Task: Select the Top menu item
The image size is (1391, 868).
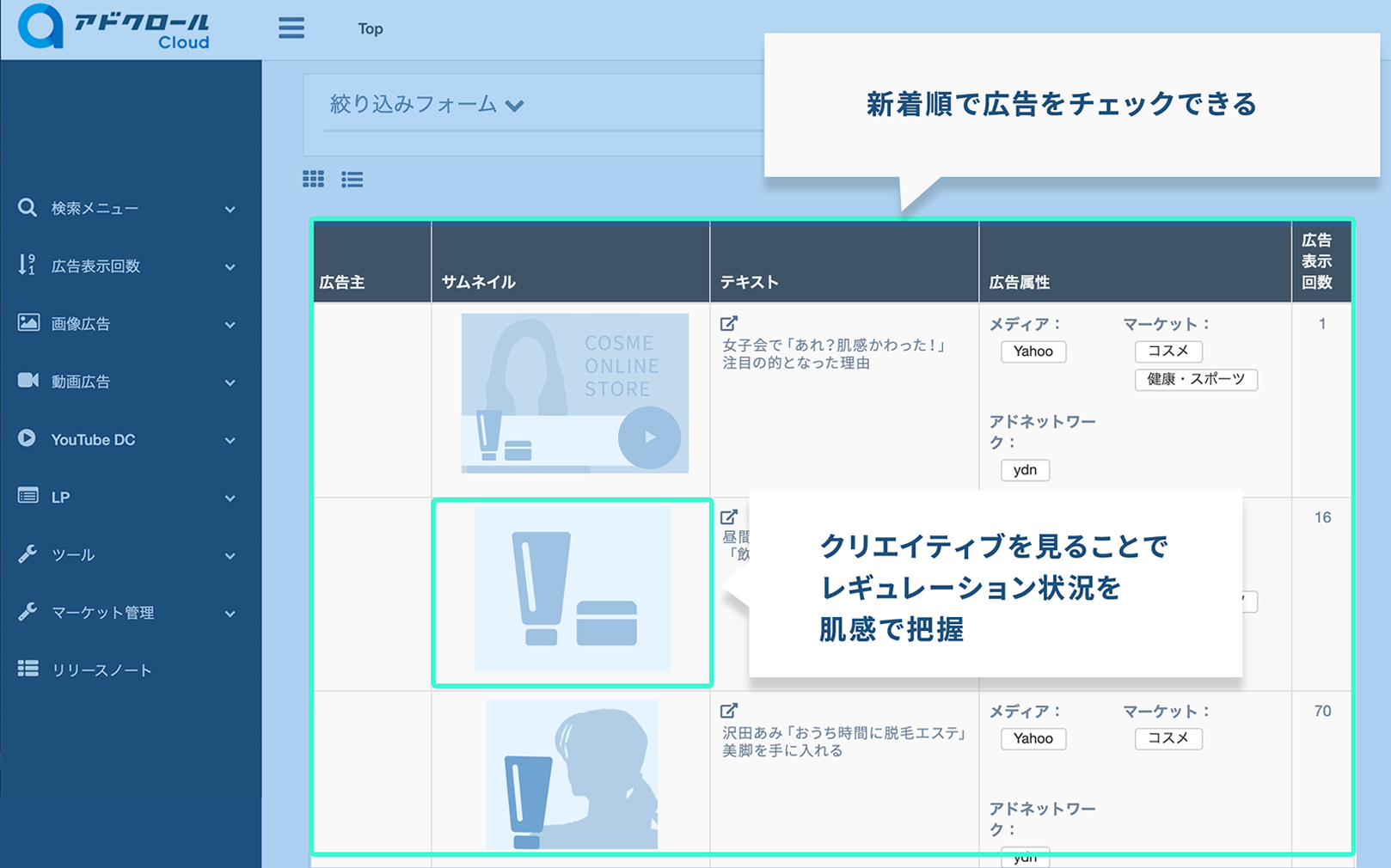Action: pyautogui.click(x=370, y=28)
